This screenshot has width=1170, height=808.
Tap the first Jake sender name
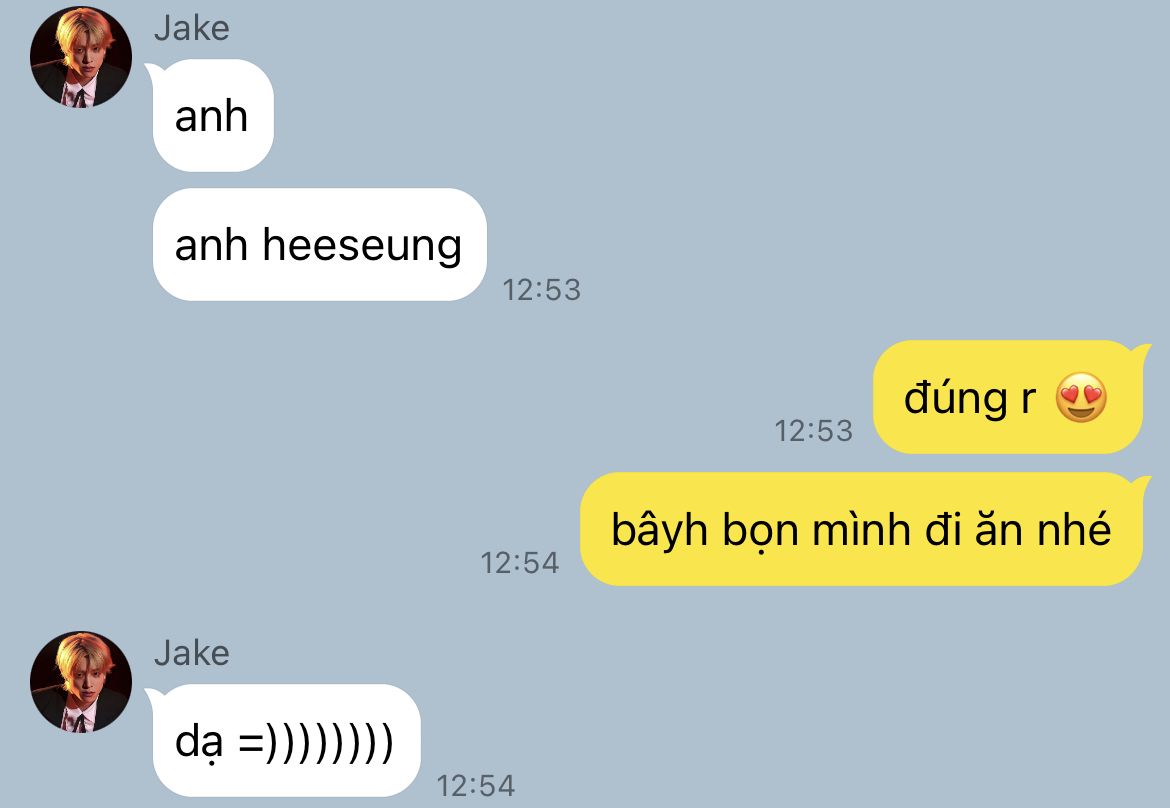tap(192, 29)
